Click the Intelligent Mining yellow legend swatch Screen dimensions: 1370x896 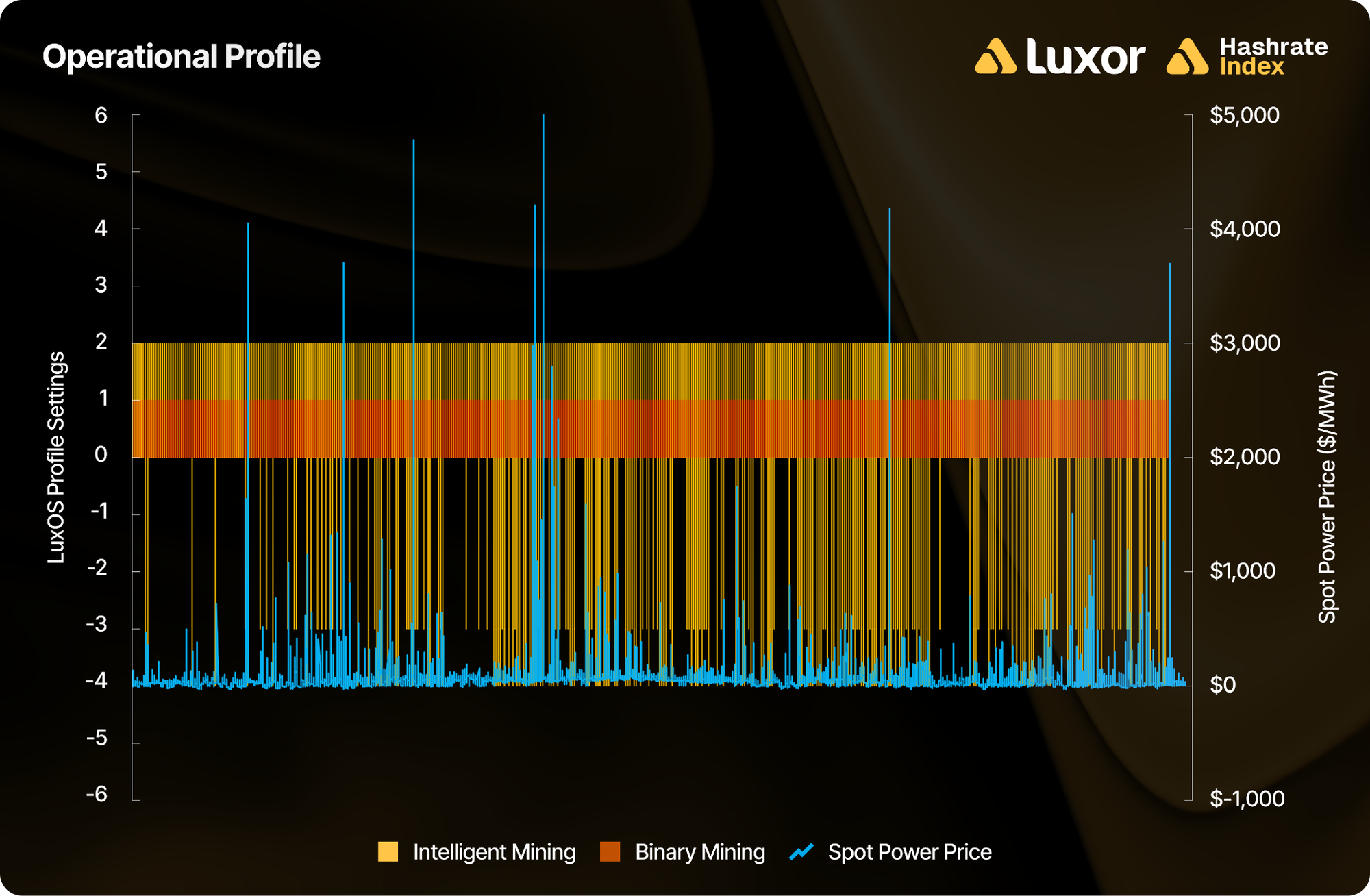click(388, 851)
